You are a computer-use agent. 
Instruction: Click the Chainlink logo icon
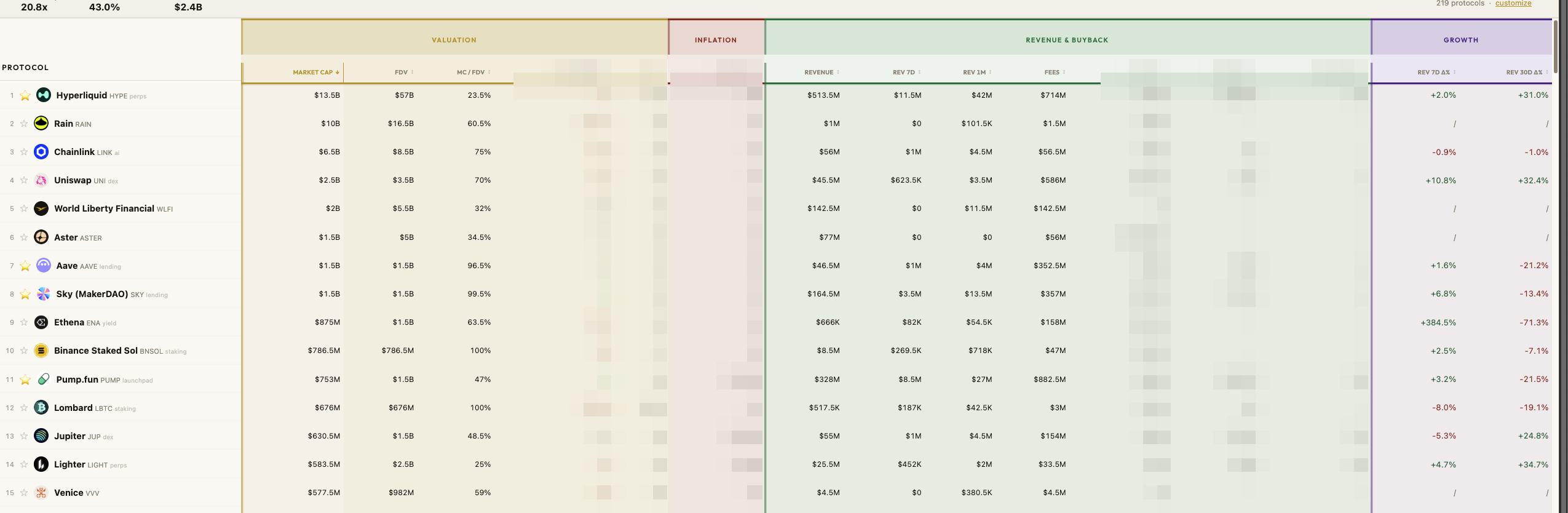[41, 151]
